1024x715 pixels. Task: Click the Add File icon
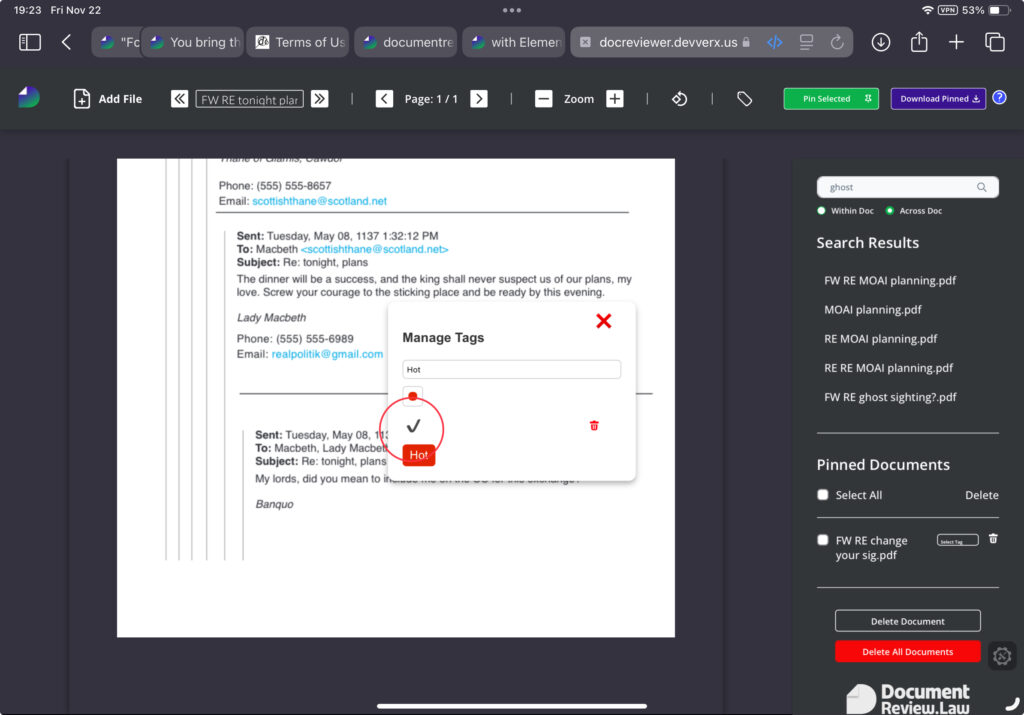[82, 99]
